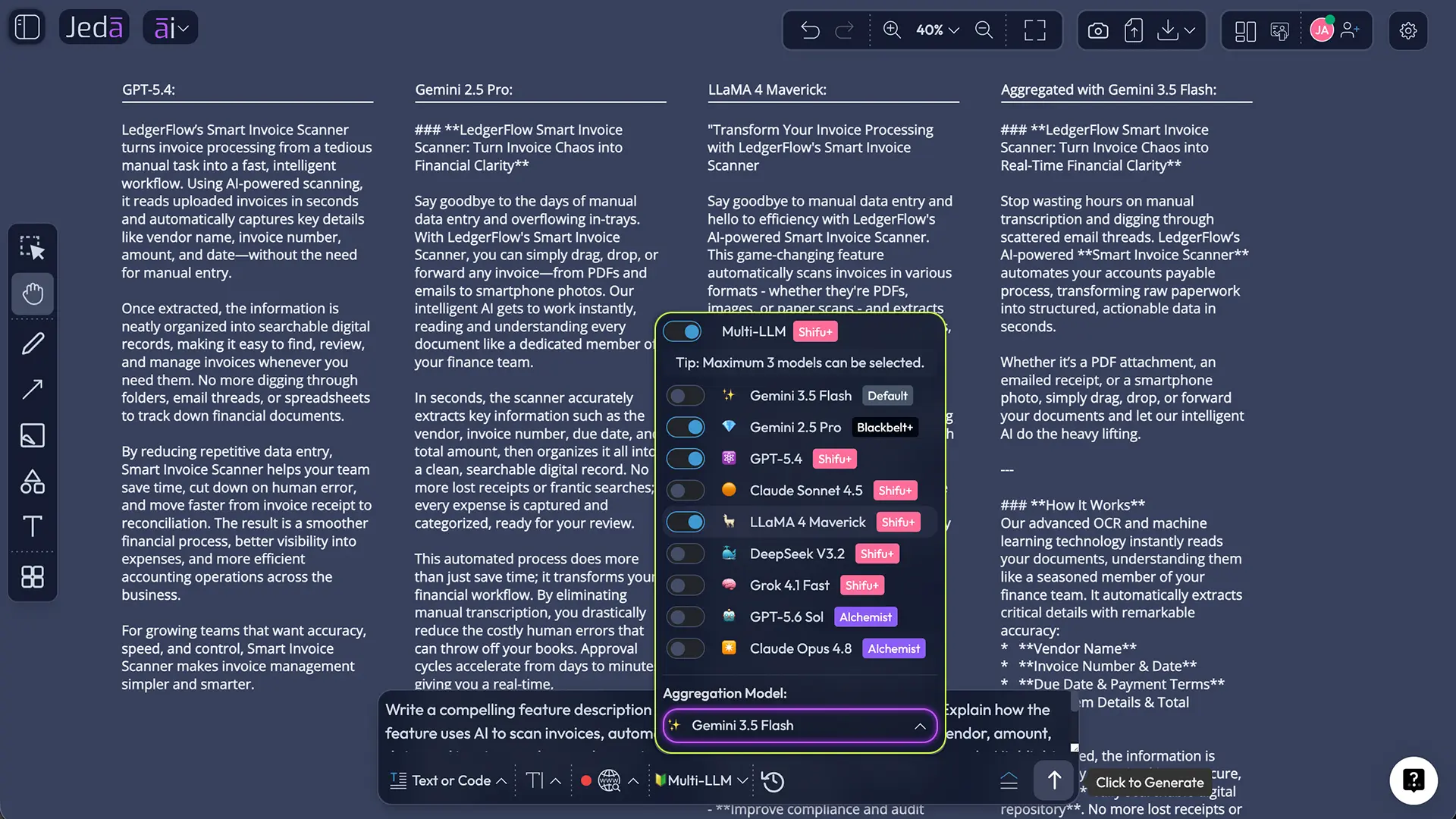The width and height of the screenshot is (1456, 819).
Task: Select the text tool
Action: coord(33,526)
